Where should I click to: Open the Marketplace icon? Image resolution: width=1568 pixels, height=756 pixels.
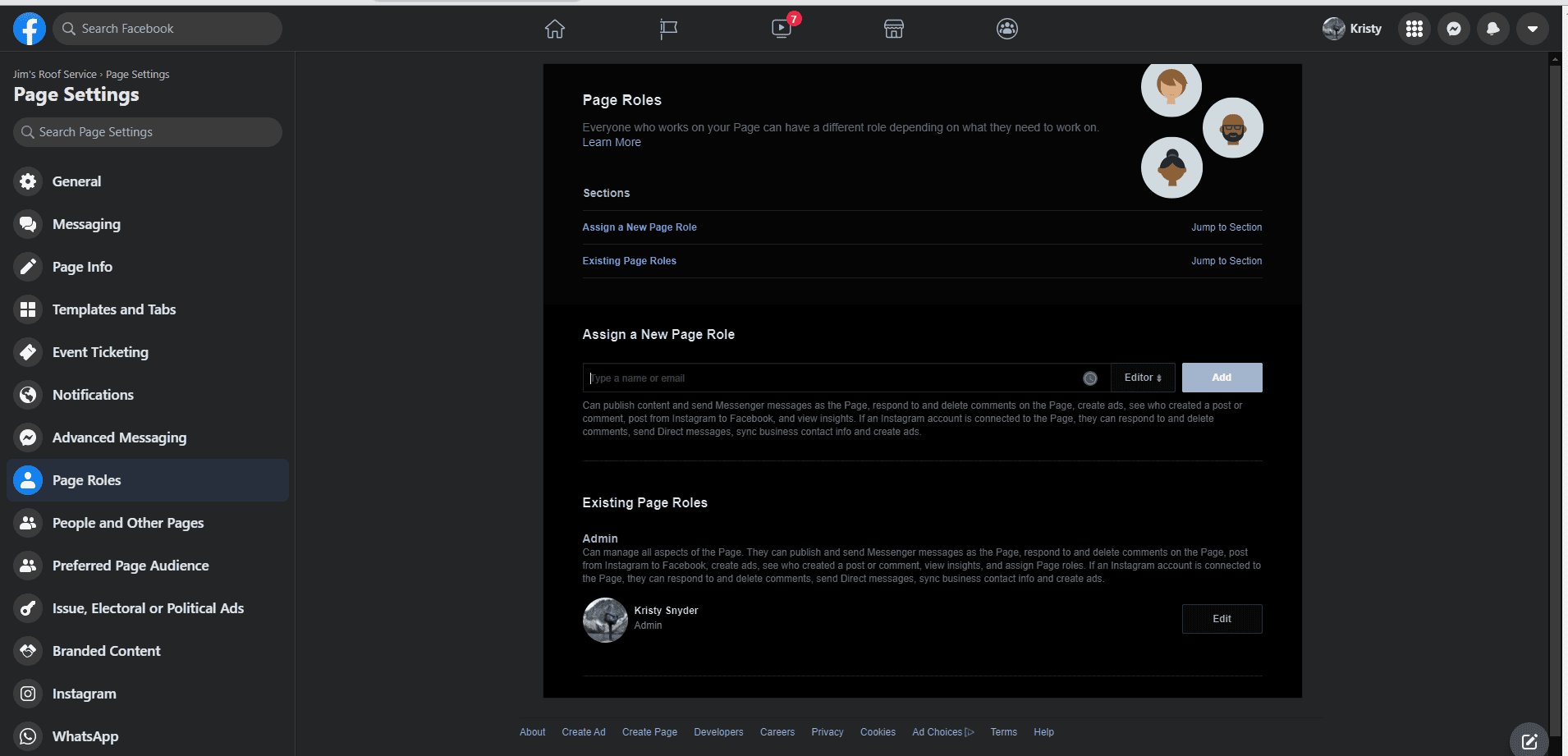click(894, 30)
